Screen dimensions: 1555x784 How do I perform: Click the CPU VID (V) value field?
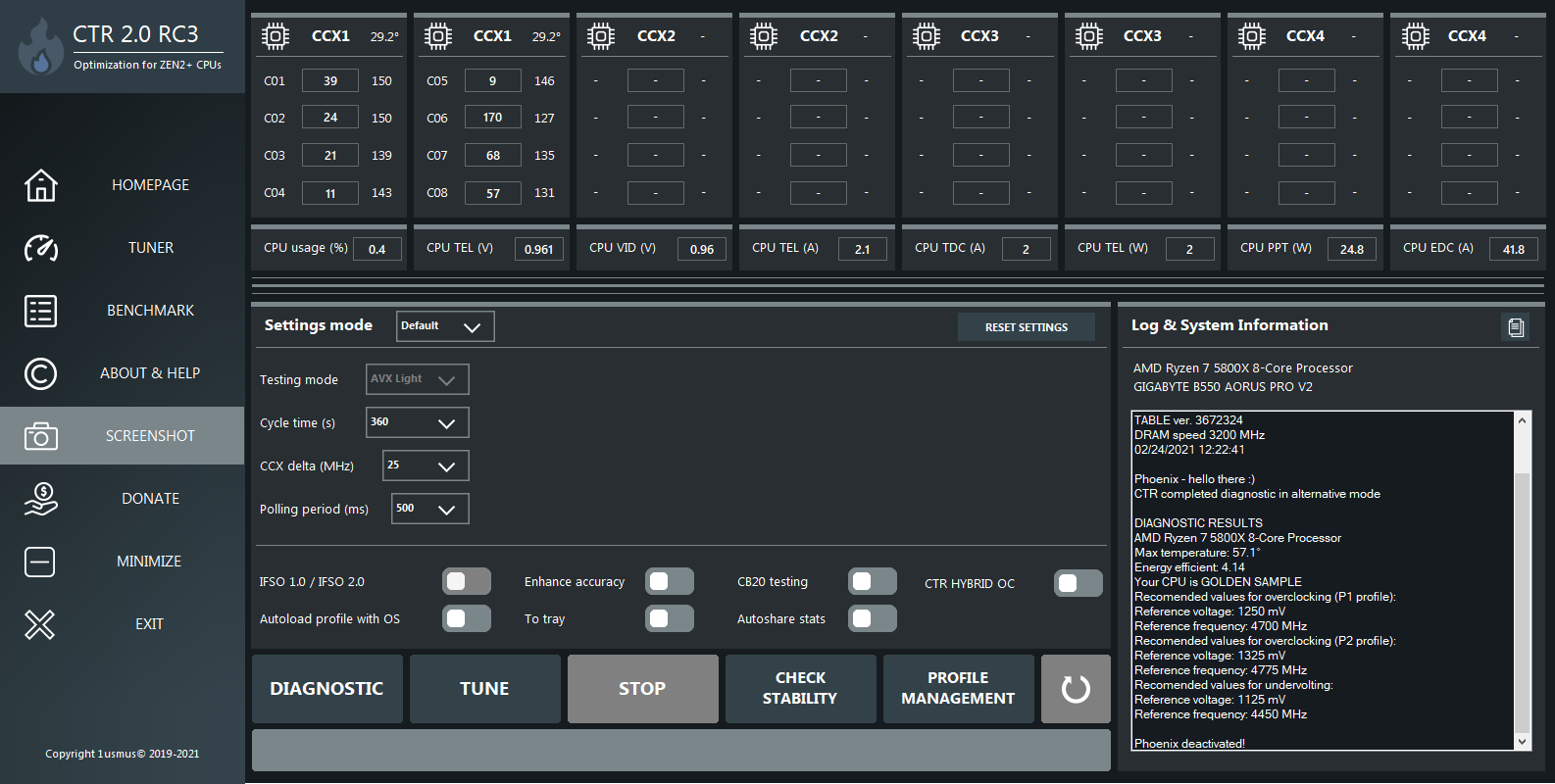coord(702,249)
